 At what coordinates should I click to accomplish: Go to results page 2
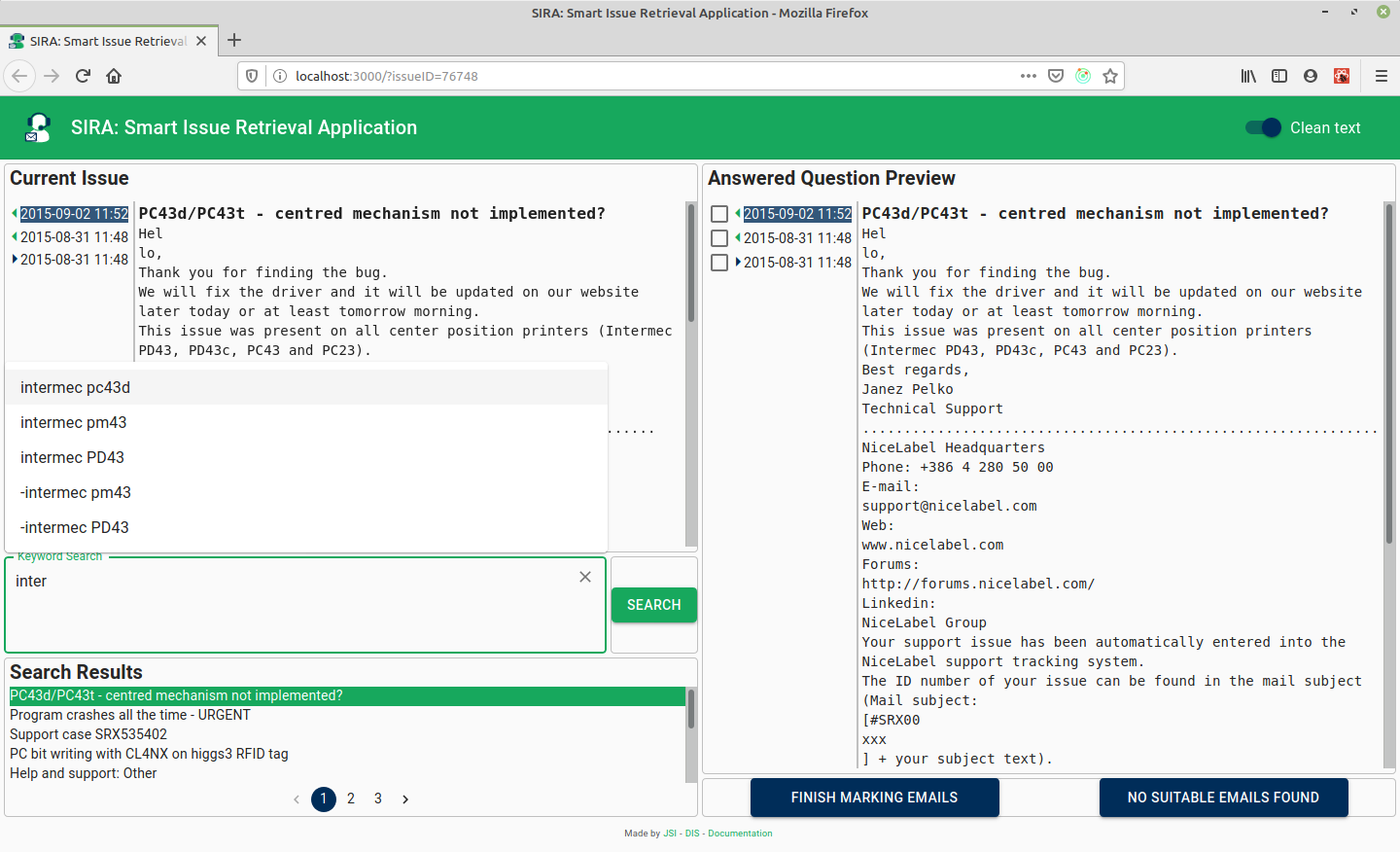pos(351,799)
